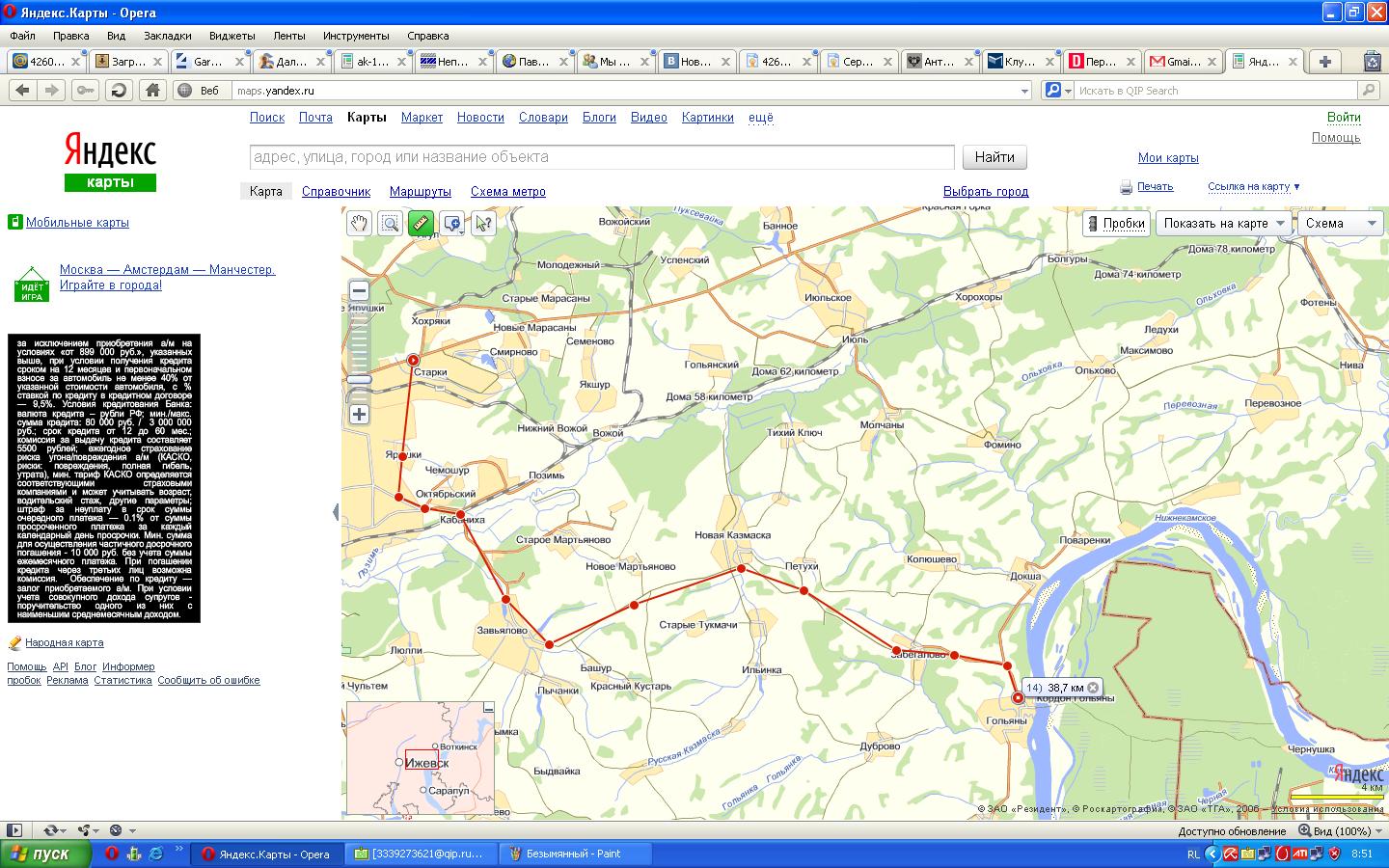Open the Файл menu
The height and width of the screenshot is (868, 1389).
point(22,36)
